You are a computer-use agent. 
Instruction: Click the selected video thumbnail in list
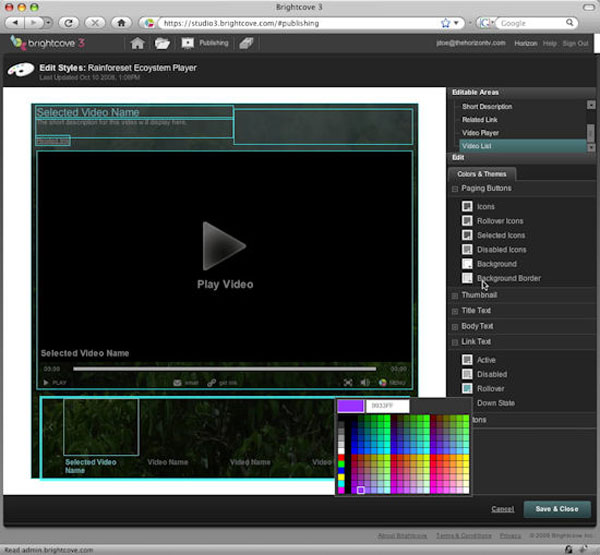pyautogui.click(x=101, y=427)
